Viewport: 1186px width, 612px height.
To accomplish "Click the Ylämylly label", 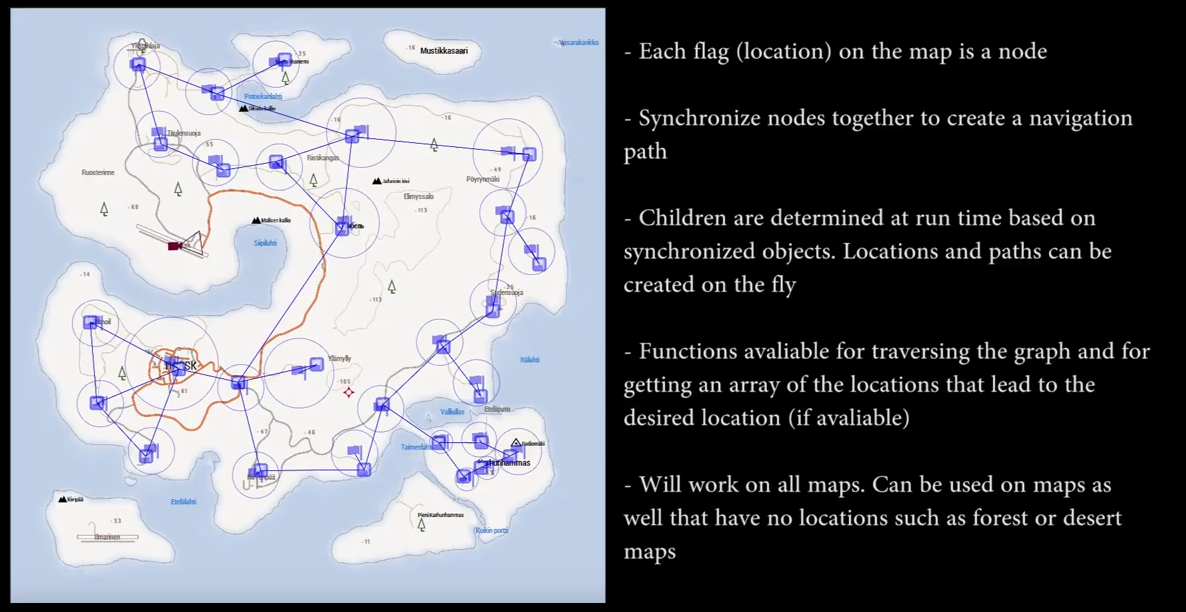I will tap(341, 359).
